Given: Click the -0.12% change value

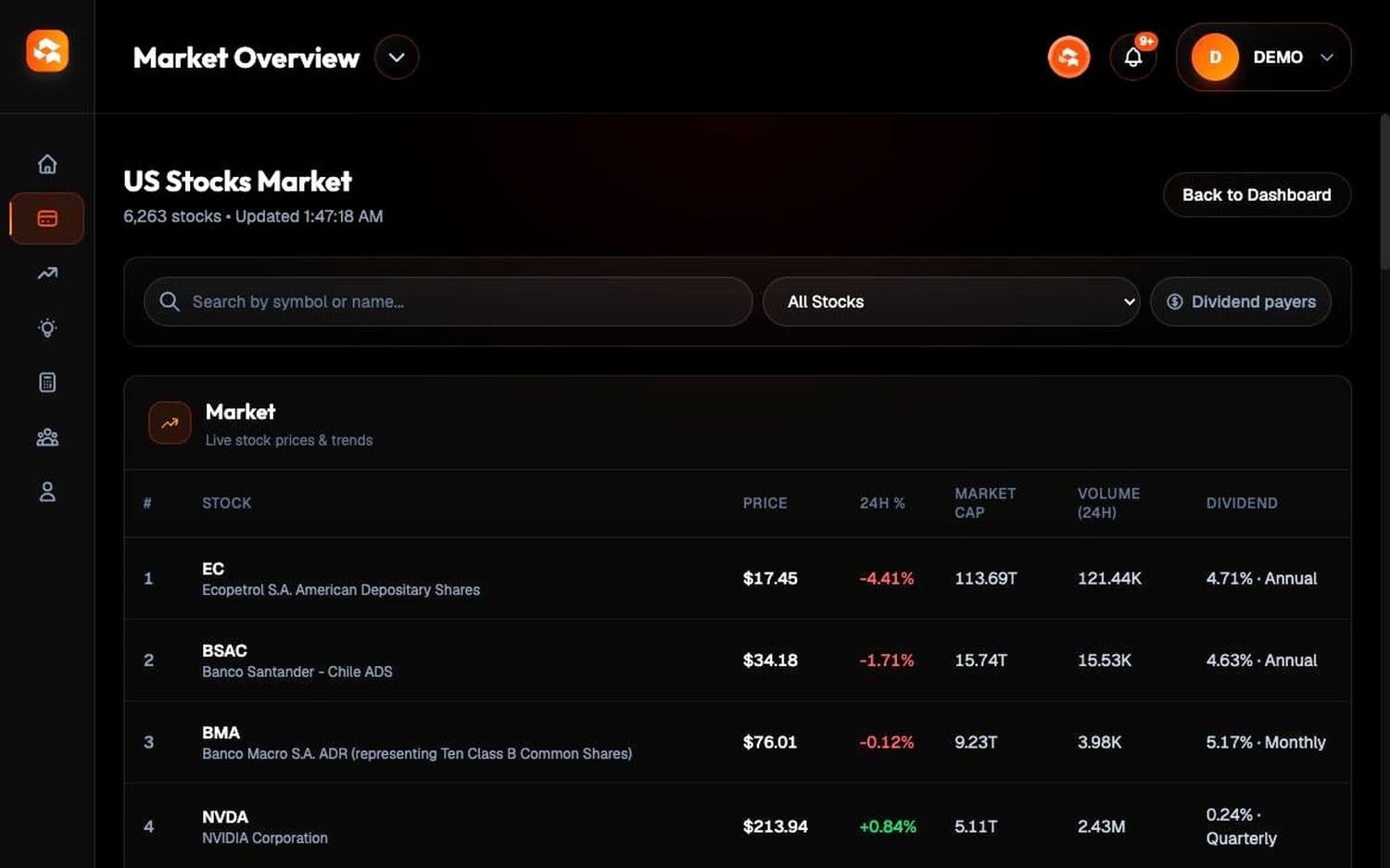Looking at the screenshot, I should 887,742.
